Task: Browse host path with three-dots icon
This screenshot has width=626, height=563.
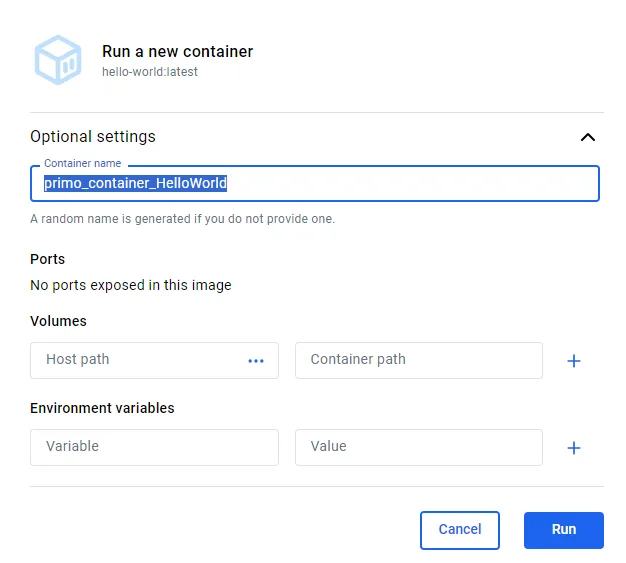Action: pyautogui.click(x=256, y=361)
